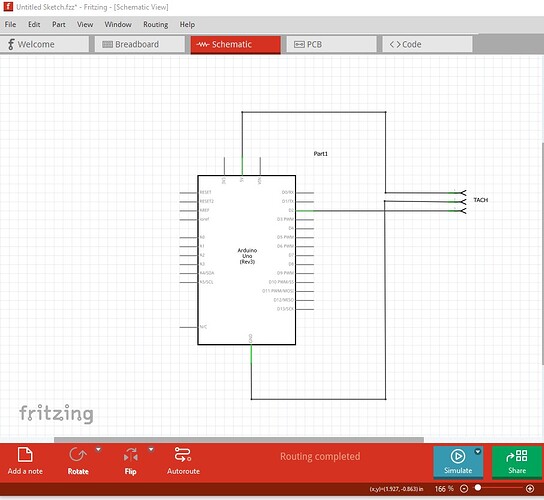Viewport: 544px width, 500px height.
Task: Open the Simulate dropdown arrow
Action: pos(478,451)
